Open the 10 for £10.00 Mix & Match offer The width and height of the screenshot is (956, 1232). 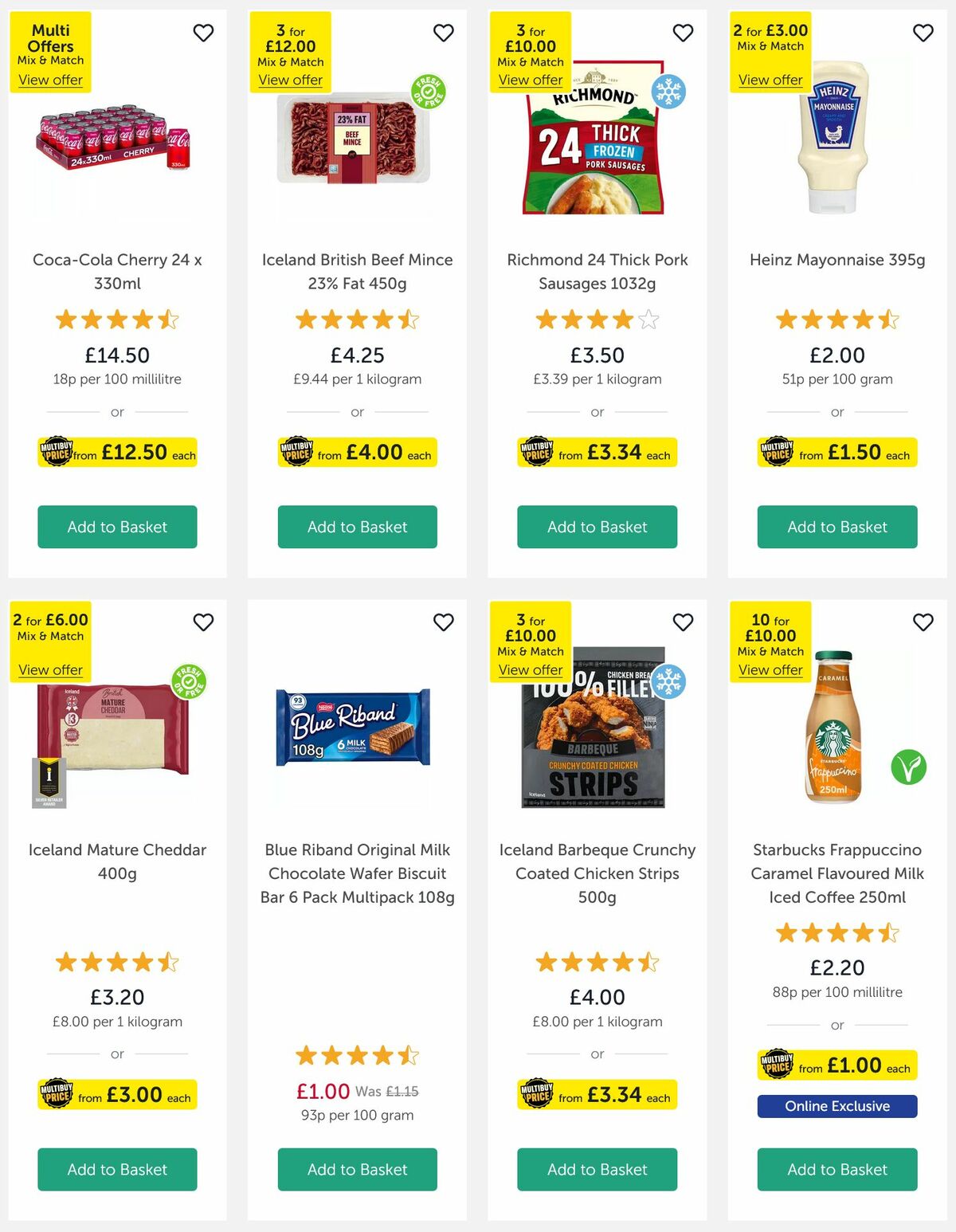coord(770,669)
